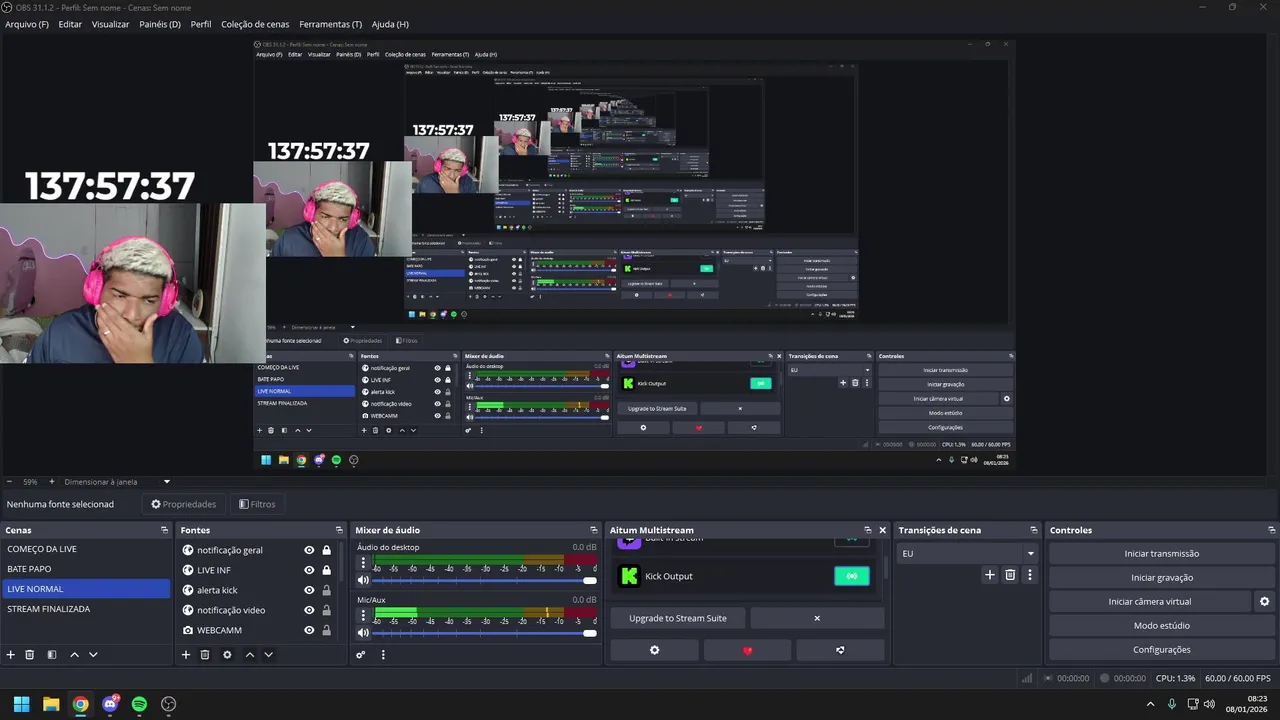Open the Painéis menu
Viewport: 1280px width, 720px height.
click(x=160, y=24)
